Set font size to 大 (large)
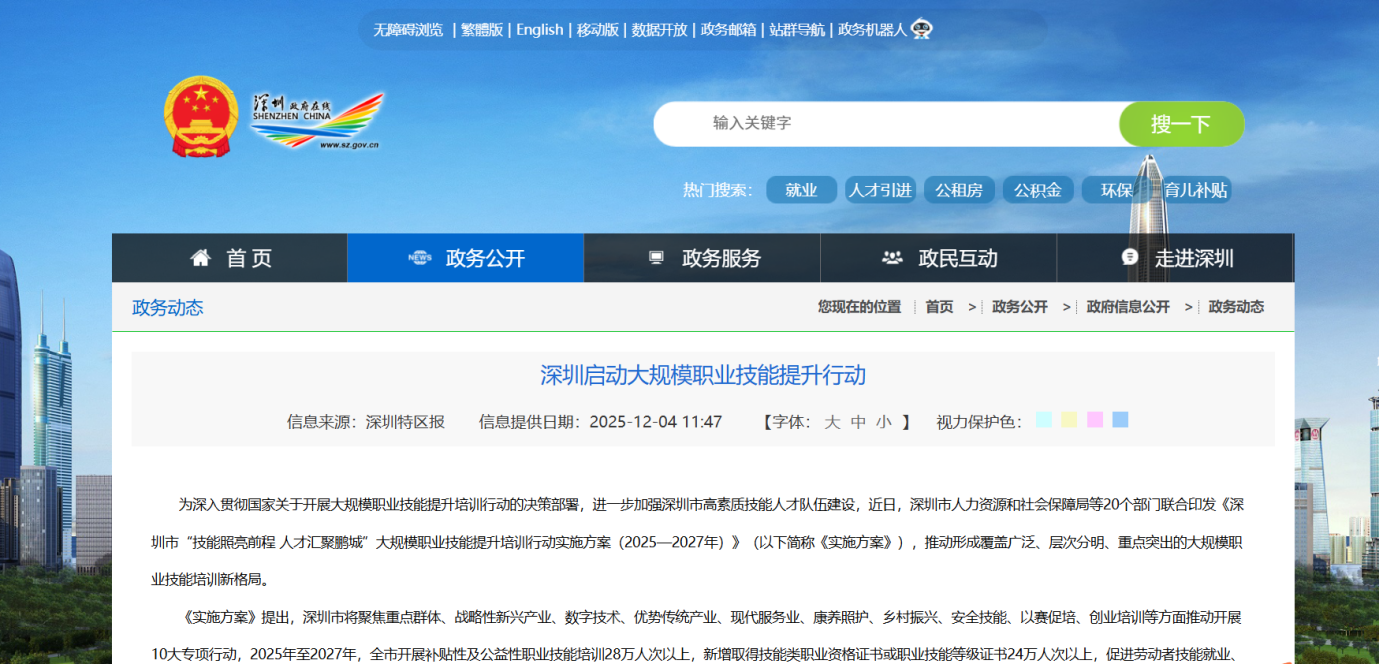The width and height of the screenshot is (1379, 664). 832,422
